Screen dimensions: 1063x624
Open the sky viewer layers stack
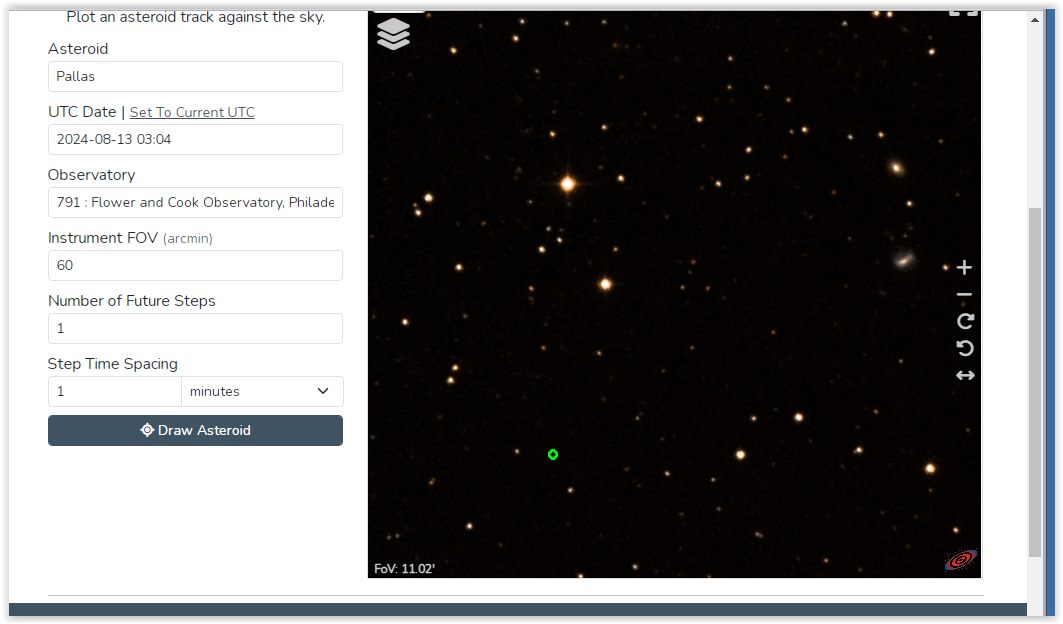(393, 34)
